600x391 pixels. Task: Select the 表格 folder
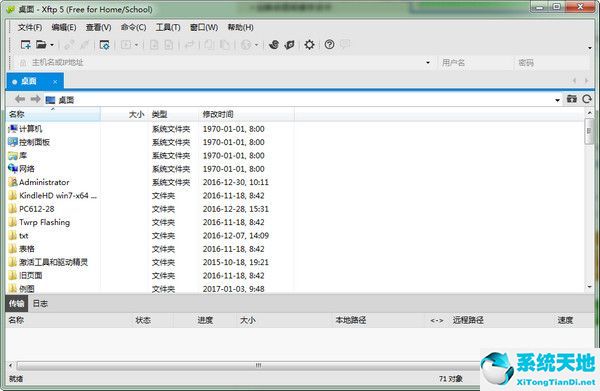(x=21, y=249)
